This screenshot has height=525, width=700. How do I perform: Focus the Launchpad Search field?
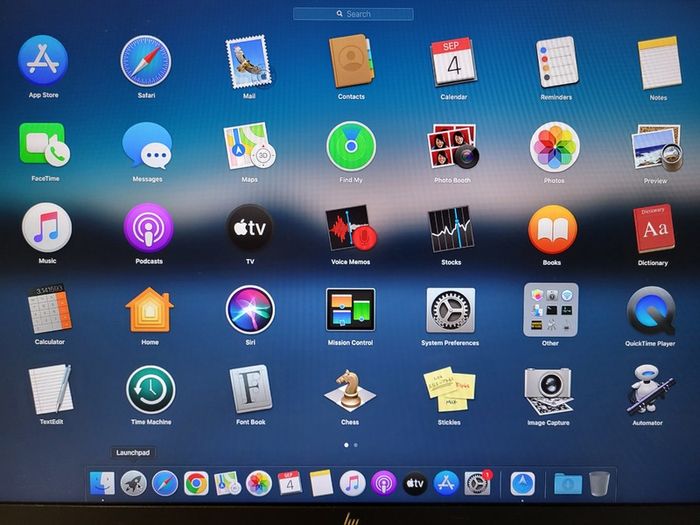[353, 14]
